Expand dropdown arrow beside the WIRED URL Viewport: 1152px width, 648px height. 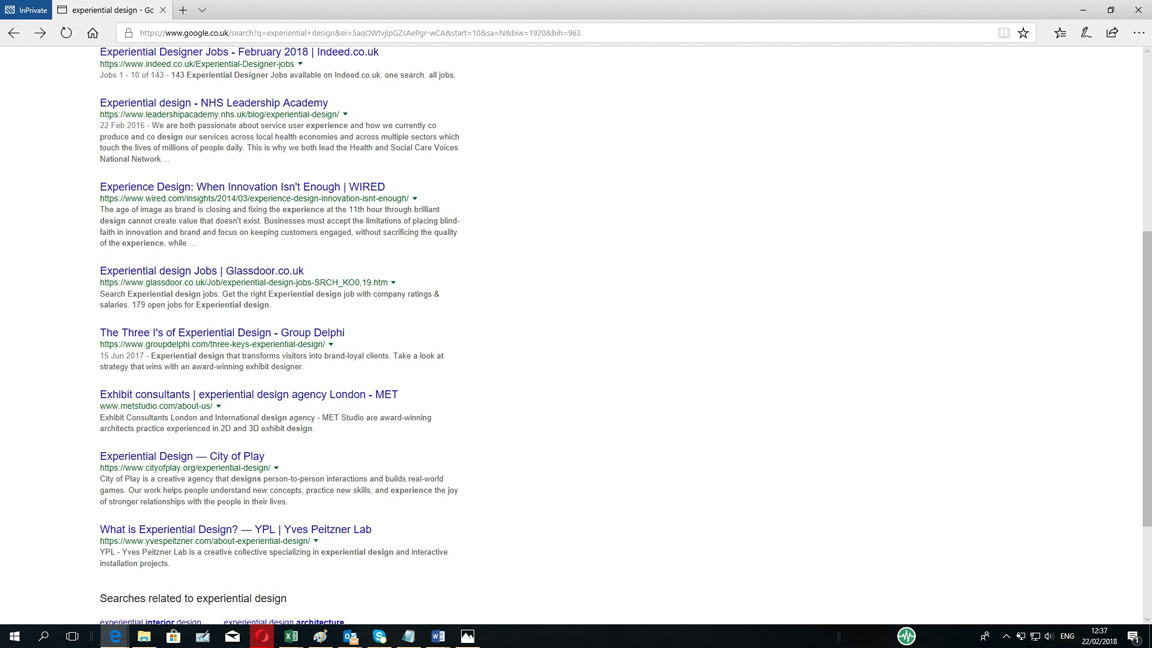click(415, 199)
